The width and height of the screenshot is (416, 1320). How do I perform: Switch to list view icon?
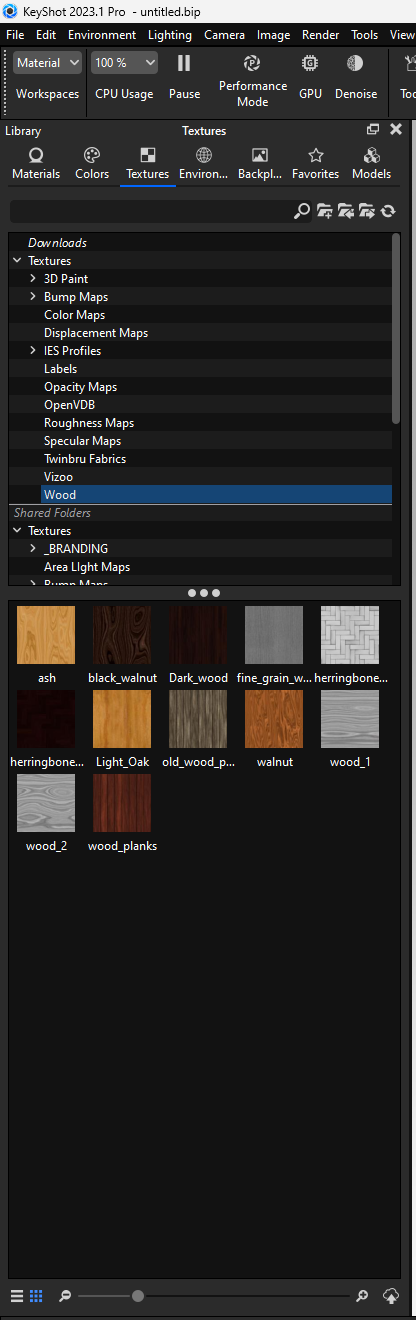pyautogui.click(x=17, y=1296)
